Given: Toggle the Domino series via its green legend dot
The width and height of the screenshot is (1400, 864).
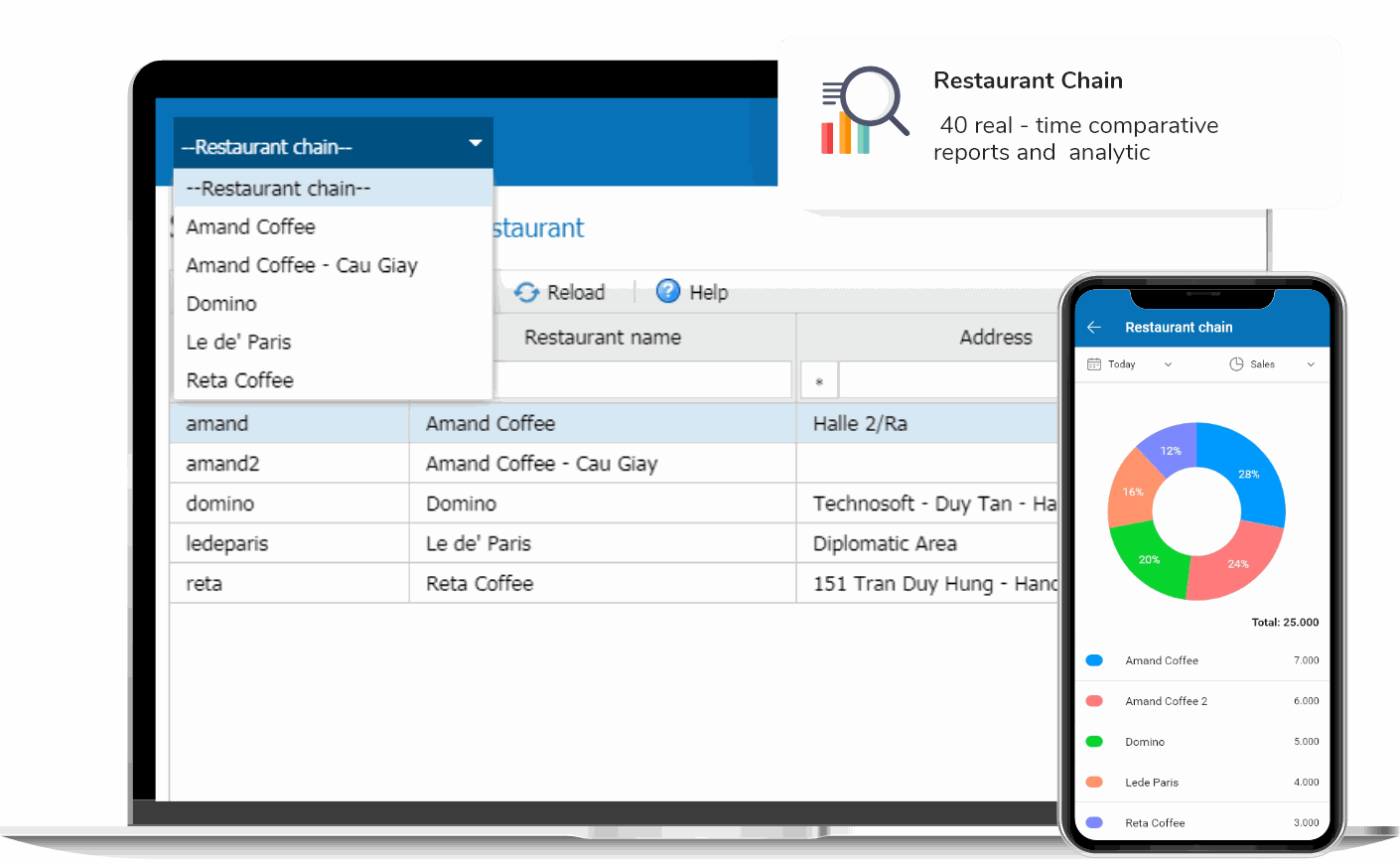Looking at the screenshot, I should [x=1094, y=741].
